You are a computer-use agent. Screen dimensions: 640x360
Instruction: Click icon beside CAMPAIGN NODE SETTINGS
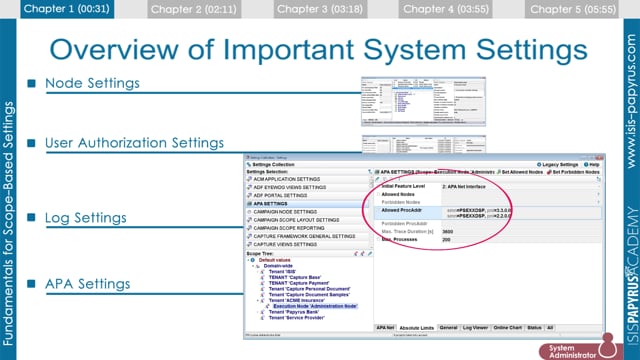249,212
